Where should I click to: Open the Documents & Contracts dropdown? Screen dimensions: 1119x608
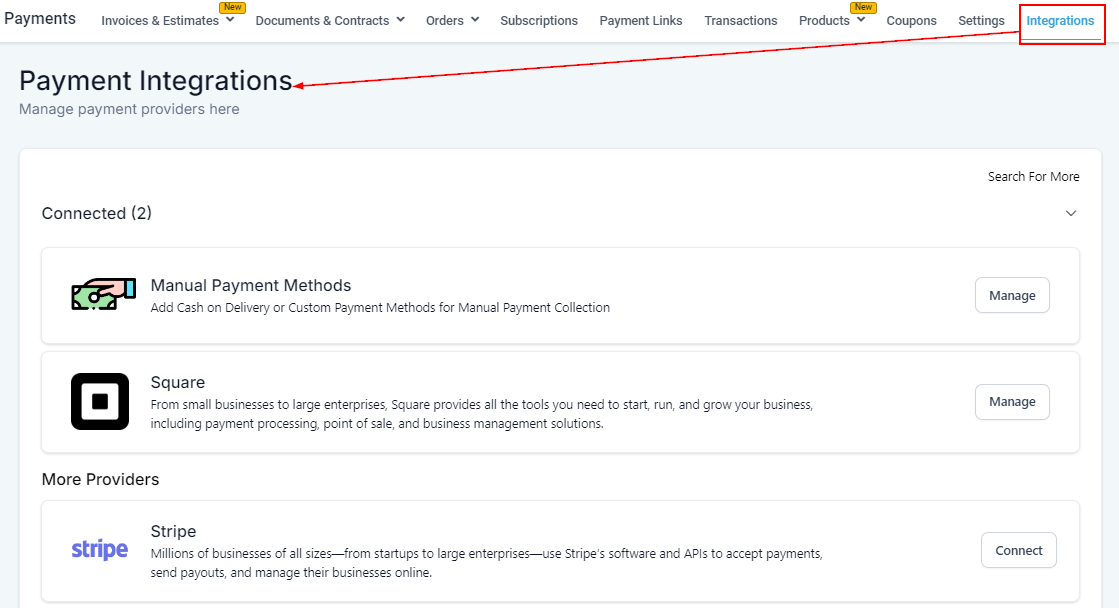click(x=330, y=21)
